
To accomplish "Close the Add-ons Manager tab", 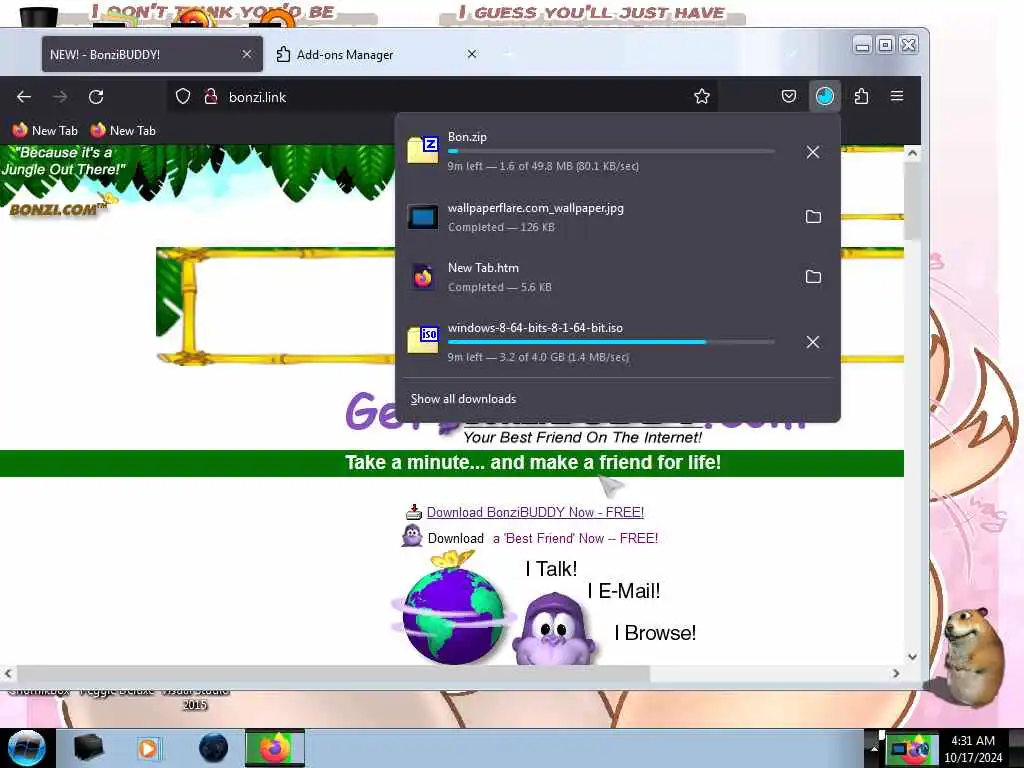I will (x=472, y=54).
